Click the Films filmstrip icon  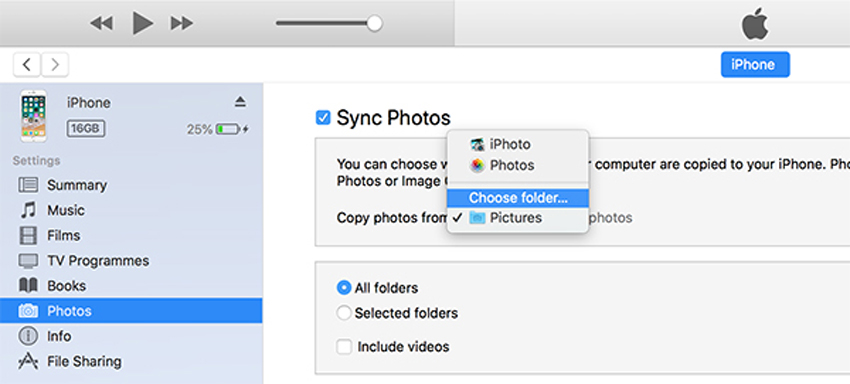pyautogui.click(x=28, y=235)
